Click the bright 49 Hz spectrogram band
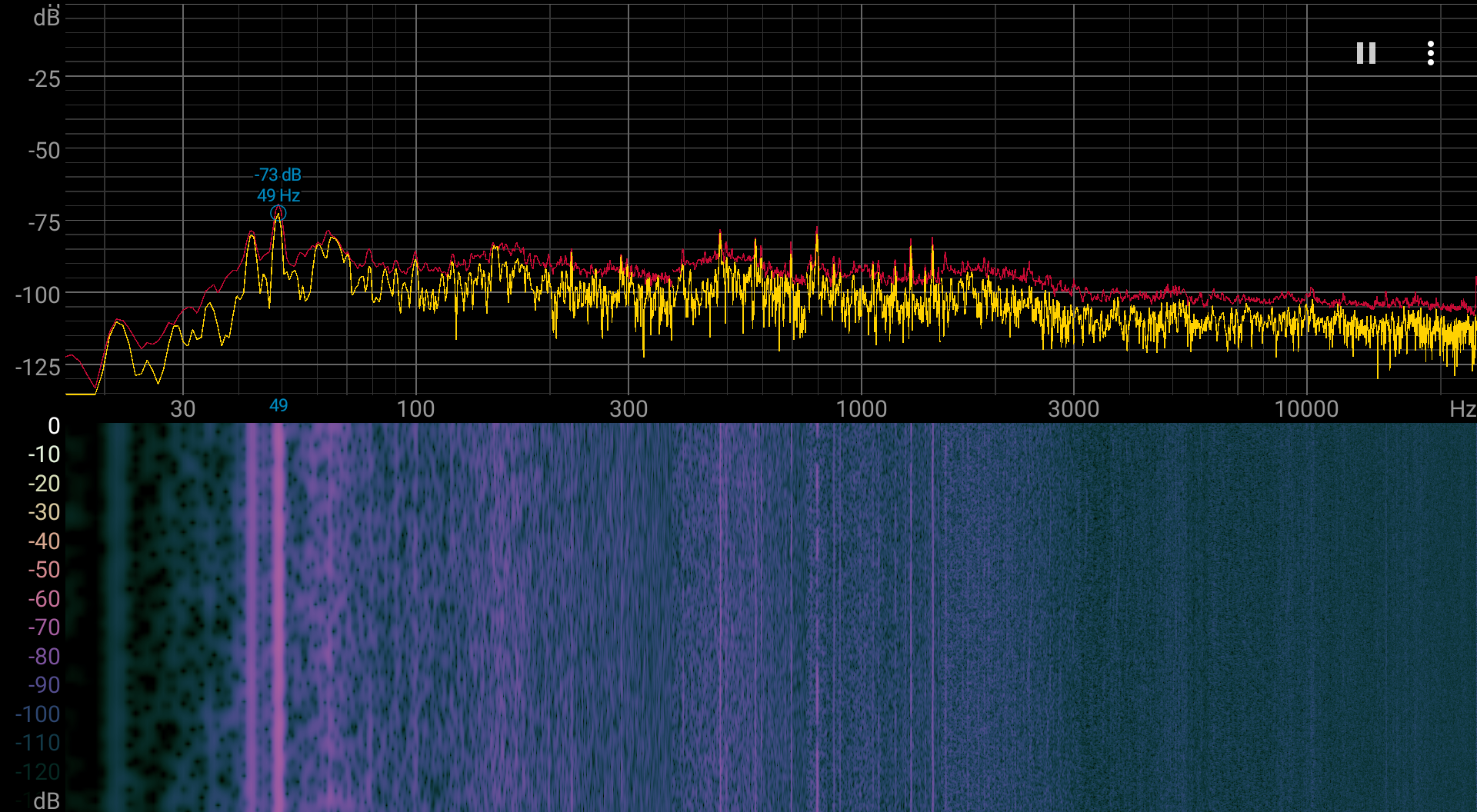1477x812 pixels. (x=278, y=617)
